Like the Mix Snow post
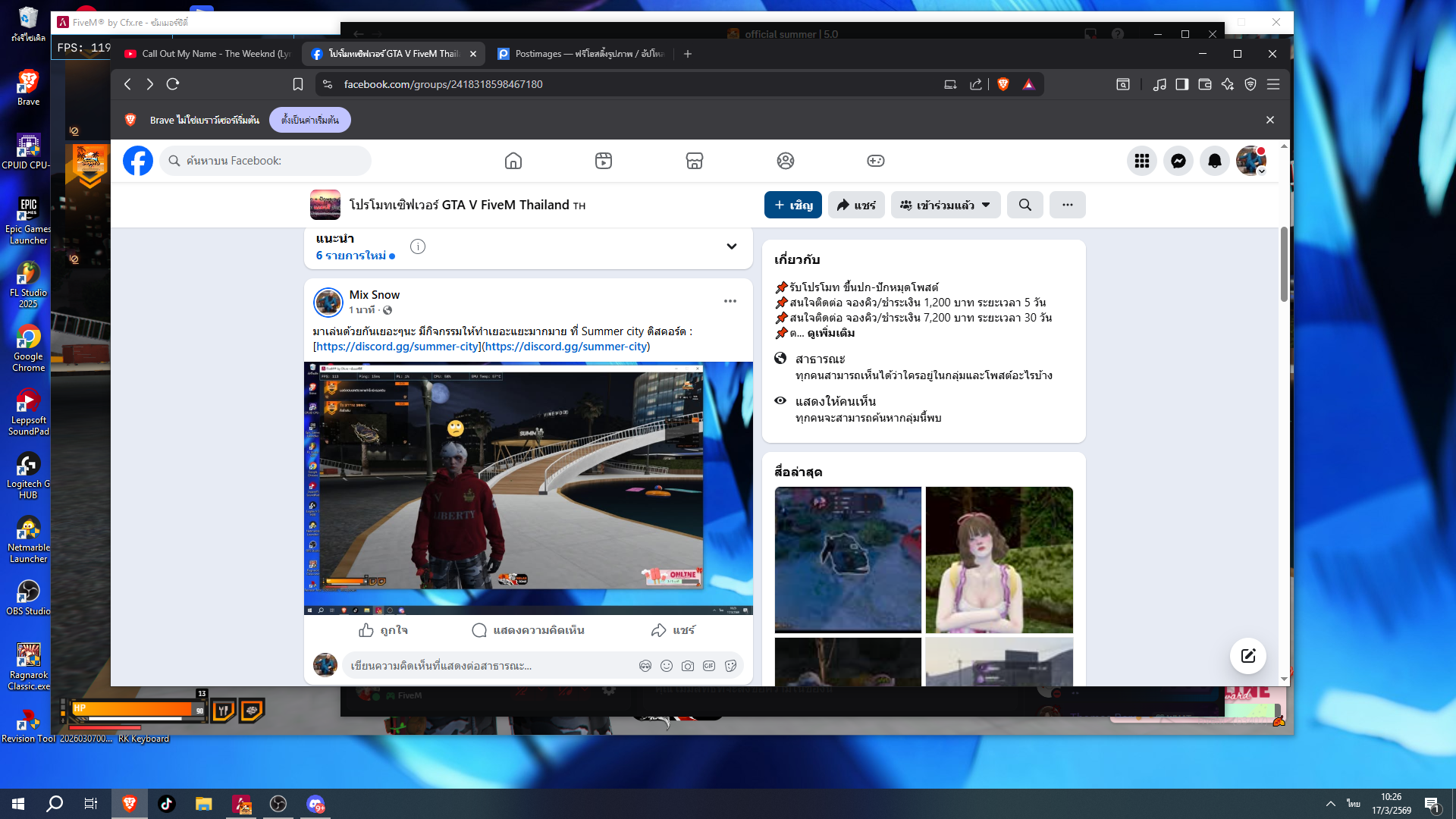Screen dimensions: 1456x819 point(383,630)
